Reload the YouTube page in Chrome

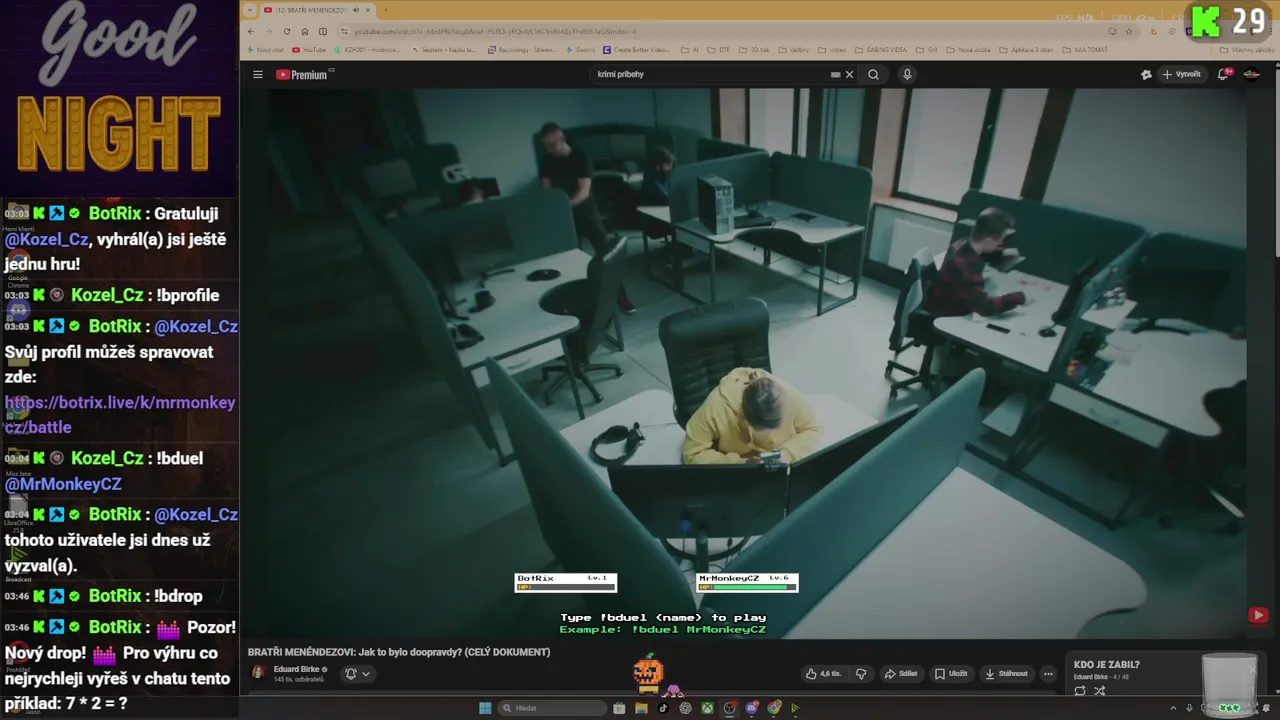click(x=287, y=31)
